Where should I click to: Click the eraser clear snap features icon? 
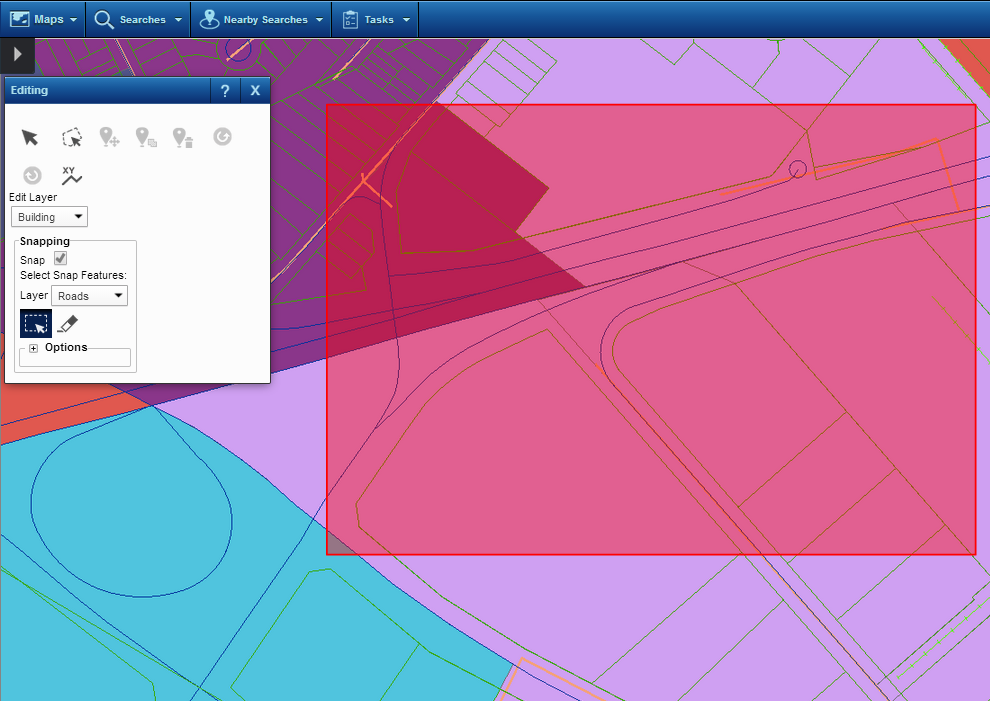pos(67,323)
